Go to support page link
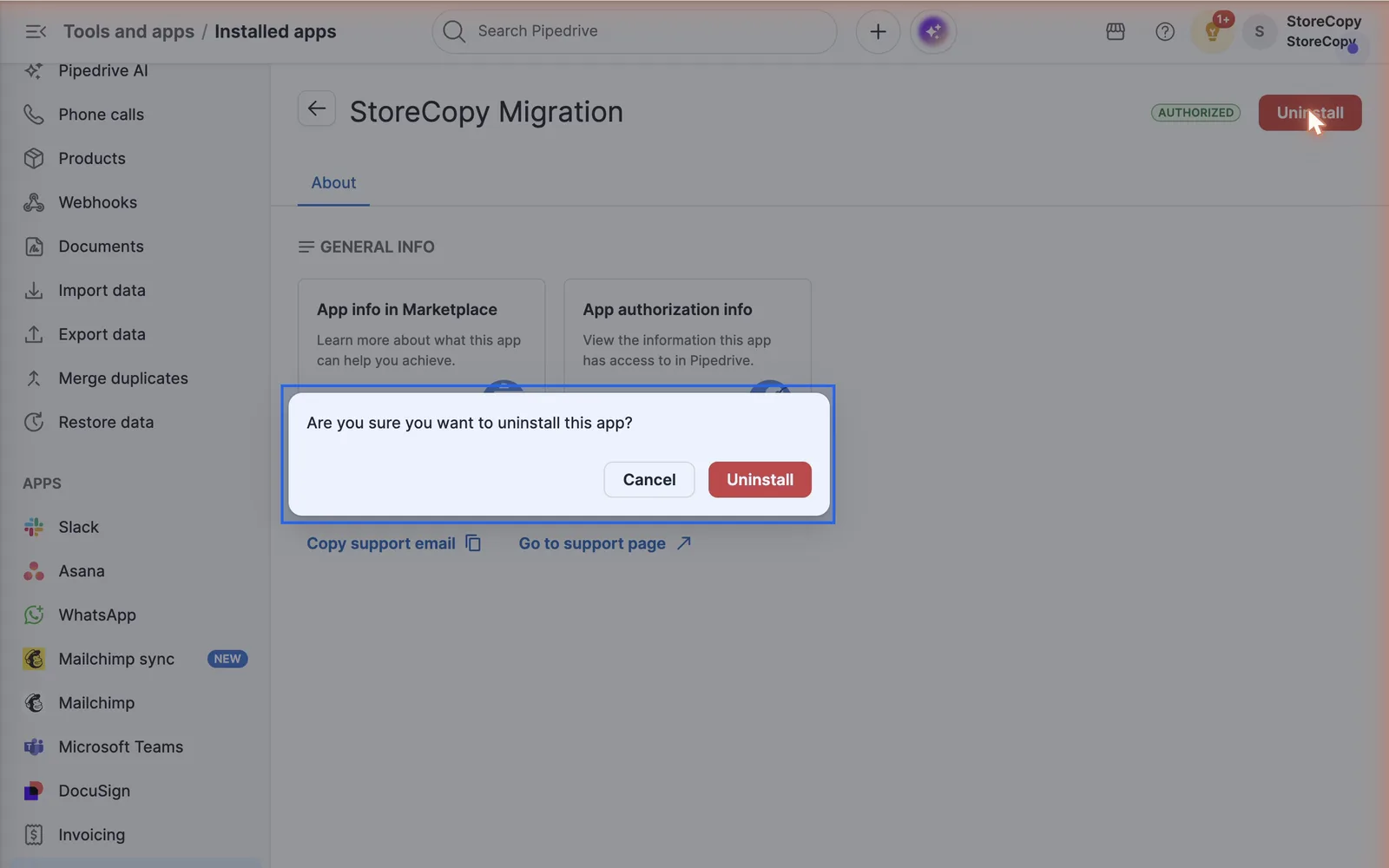The height and width of the screenshot is (868, 1389). coord(604,543)
